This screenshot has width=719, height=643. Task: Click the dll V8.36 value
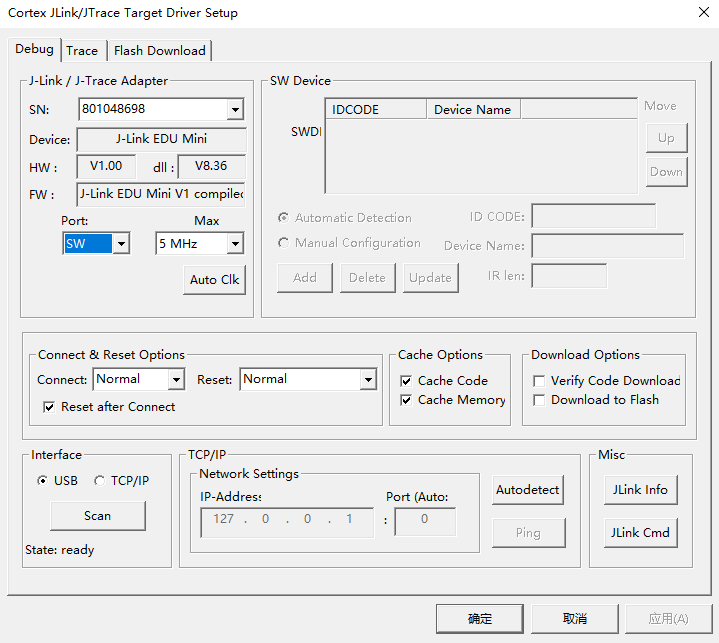pos(211,166)
